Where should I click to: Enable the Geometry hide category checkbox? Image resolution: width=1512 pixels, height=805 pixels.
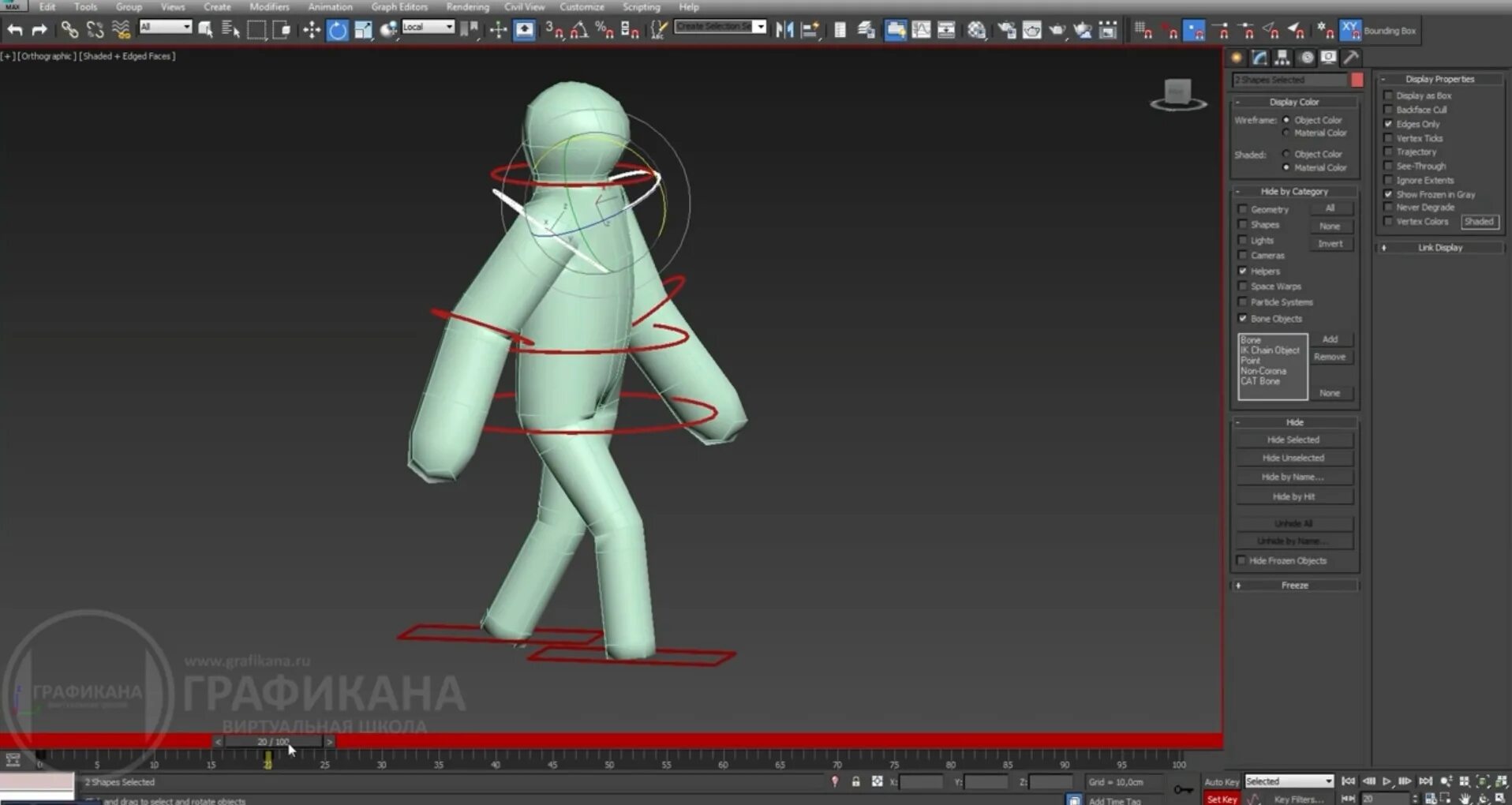pos(1243,210)
